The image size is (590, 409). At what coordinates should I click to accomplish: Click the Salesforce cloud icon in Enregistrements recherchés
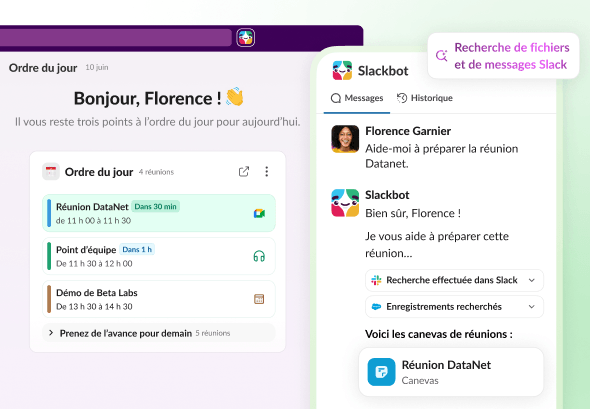[x=376, y=307]
